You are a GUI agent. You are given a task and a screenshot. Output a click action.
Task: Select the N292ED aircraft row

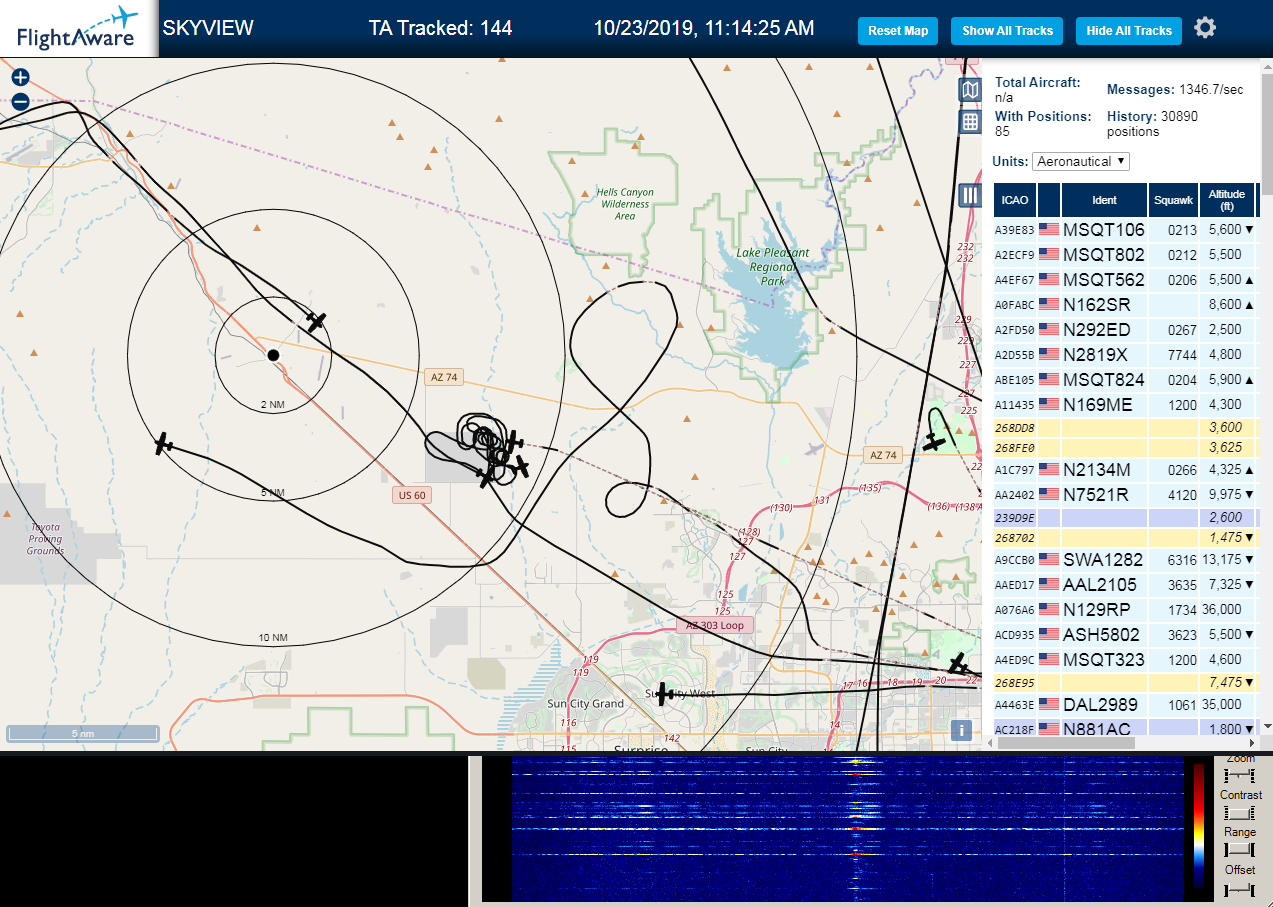pyautogui.click(x=1125, y=329)
